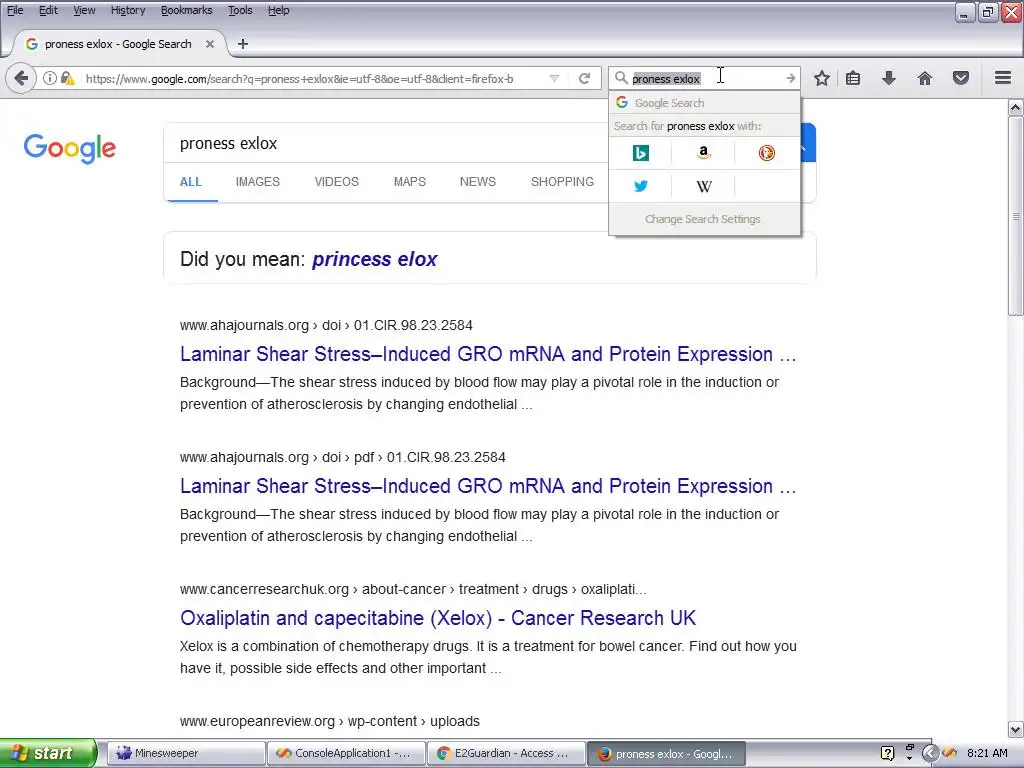
Task: Open the Edit menu
Action: [x=48, y=10]
